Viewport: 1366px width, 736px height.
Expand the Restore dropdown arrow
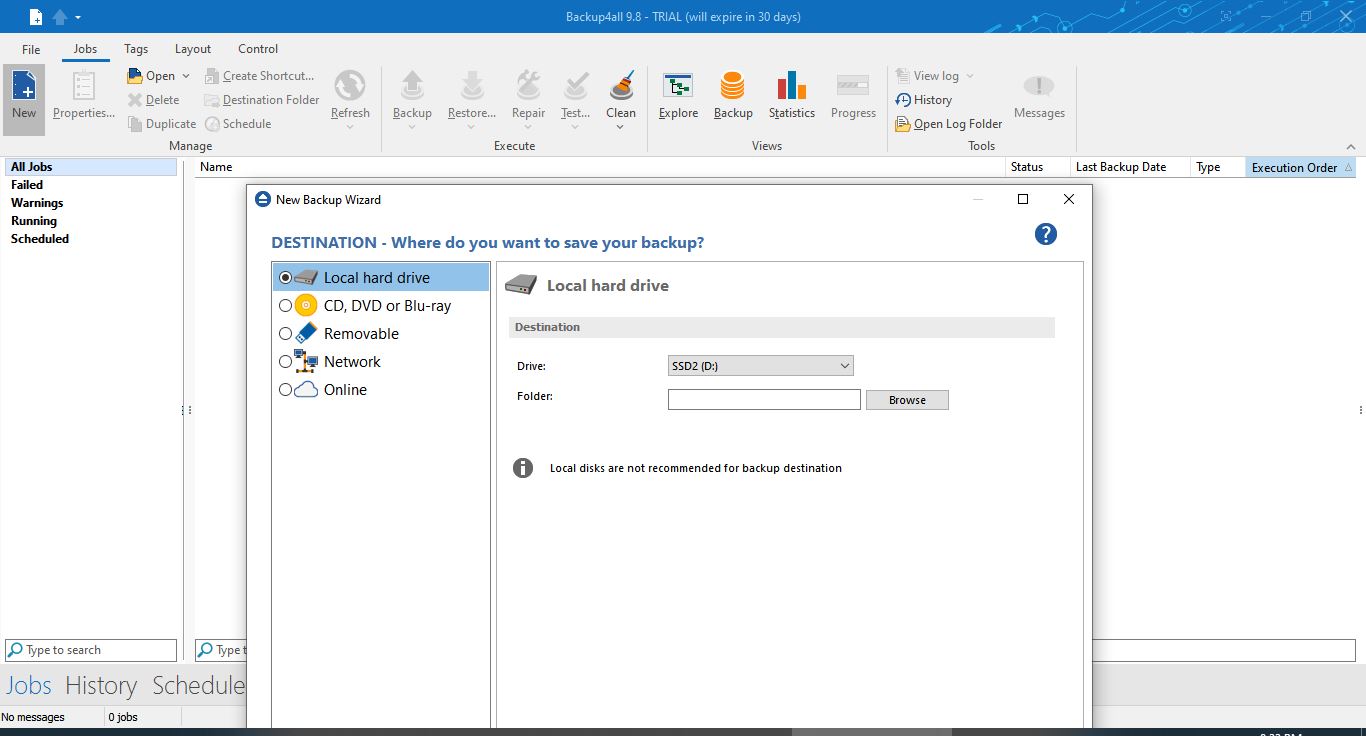pyautogui.click(x=472, y=127)
